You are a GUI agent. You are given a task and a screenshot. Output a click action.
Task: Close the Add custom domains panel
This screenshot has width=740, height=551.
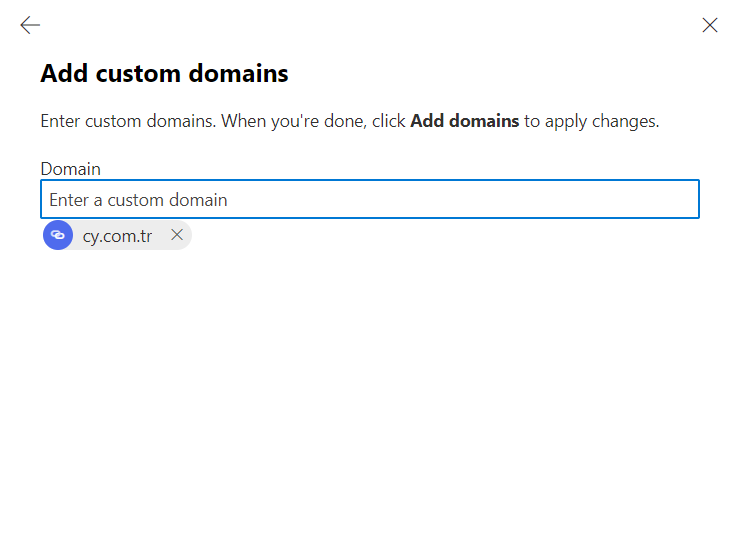tap(710, 26)
